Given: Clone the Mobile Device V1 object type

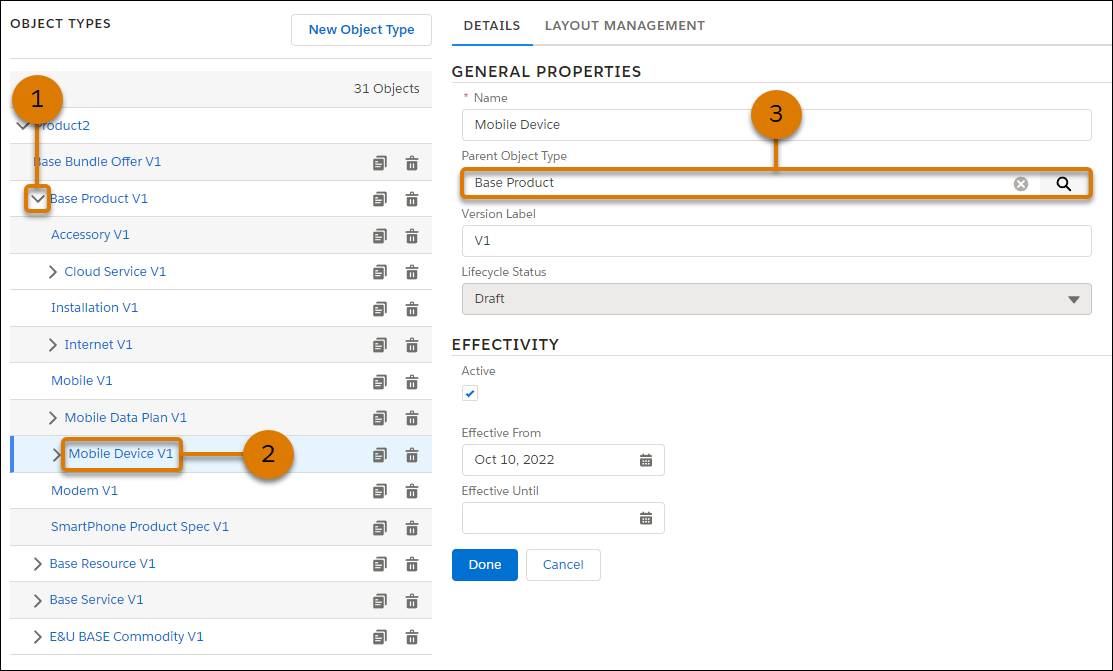Looking at the screenshot, I should 380,455.
